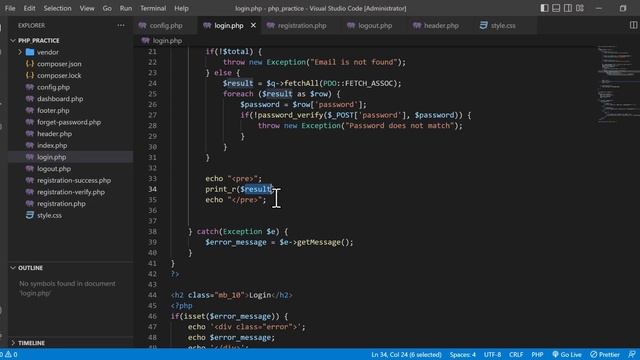
Task: Open logout.php from file tree
Action: pyautogui.click(x=54, y=169)
